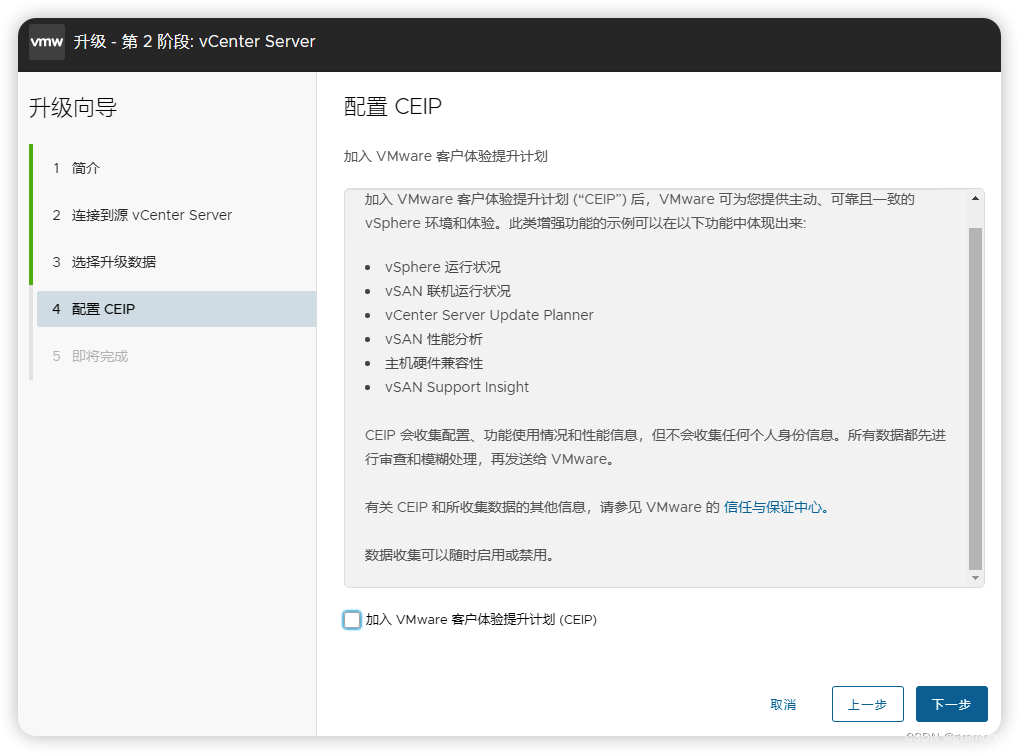Click the 升级向导 sidebar heading
Viewport: 1019px width, 754px height.
(x=73, y=107)
